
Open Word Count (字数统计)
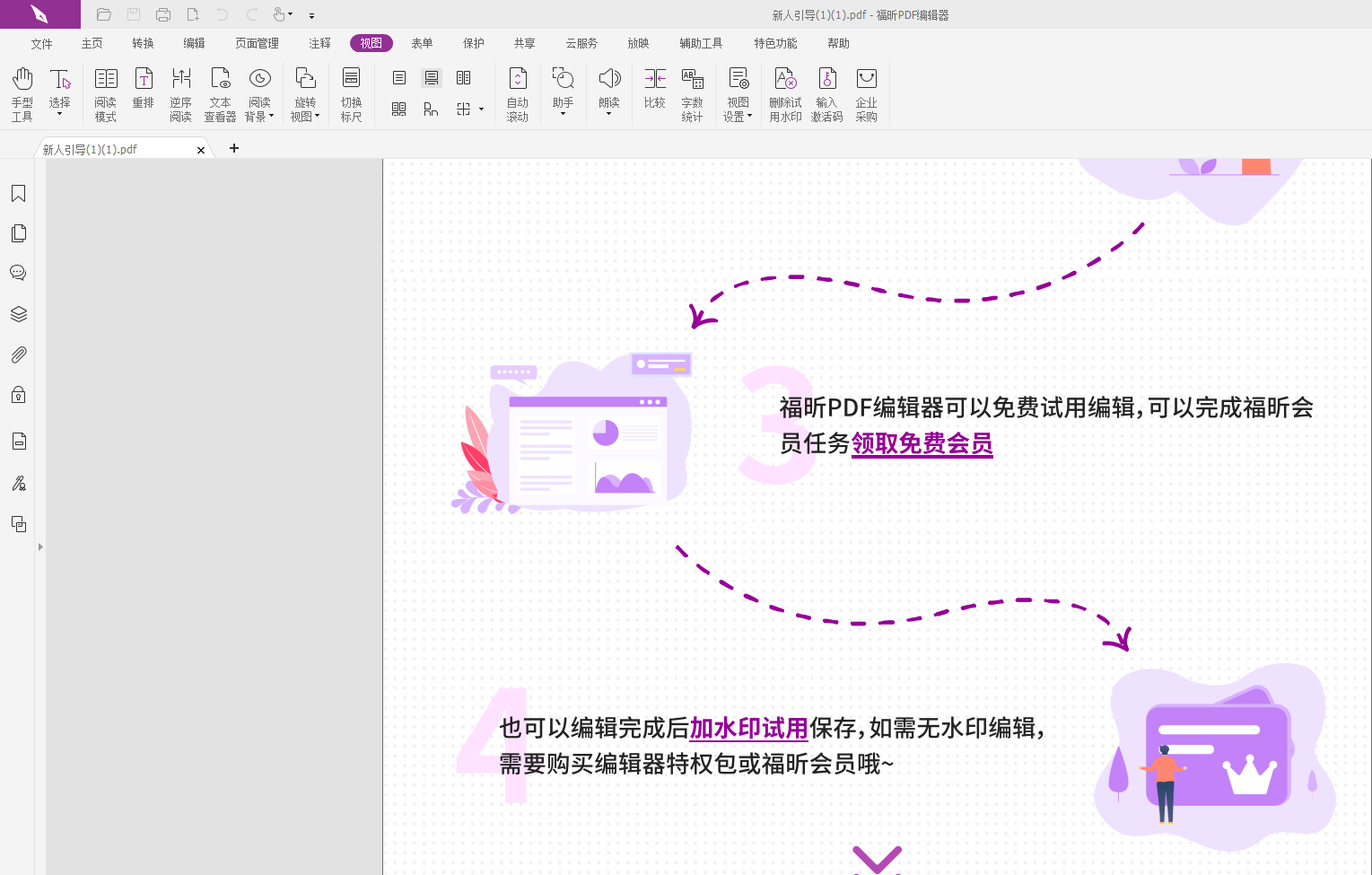tap(692, 93)
